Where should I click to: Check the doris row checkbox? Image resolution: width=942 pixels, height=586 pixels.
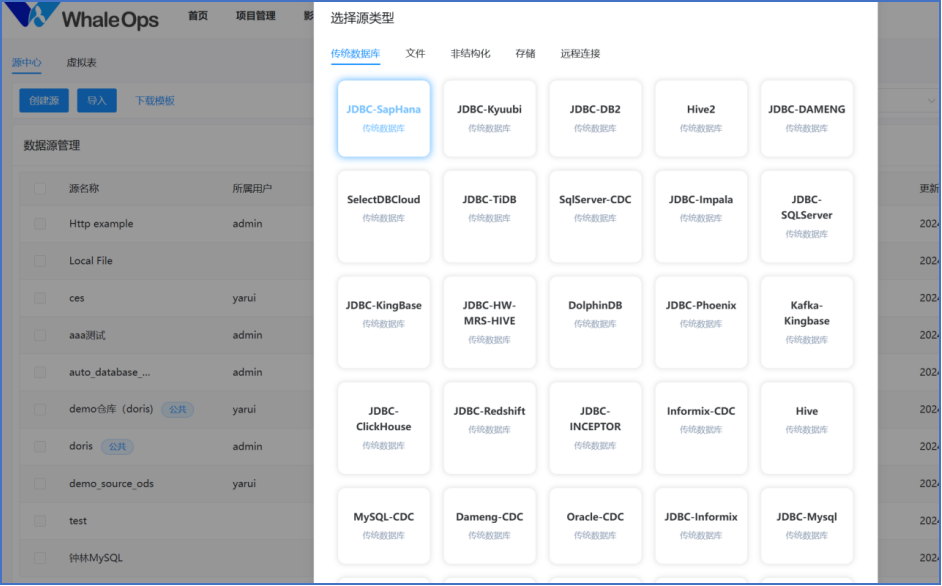click(x=40, y=447)
